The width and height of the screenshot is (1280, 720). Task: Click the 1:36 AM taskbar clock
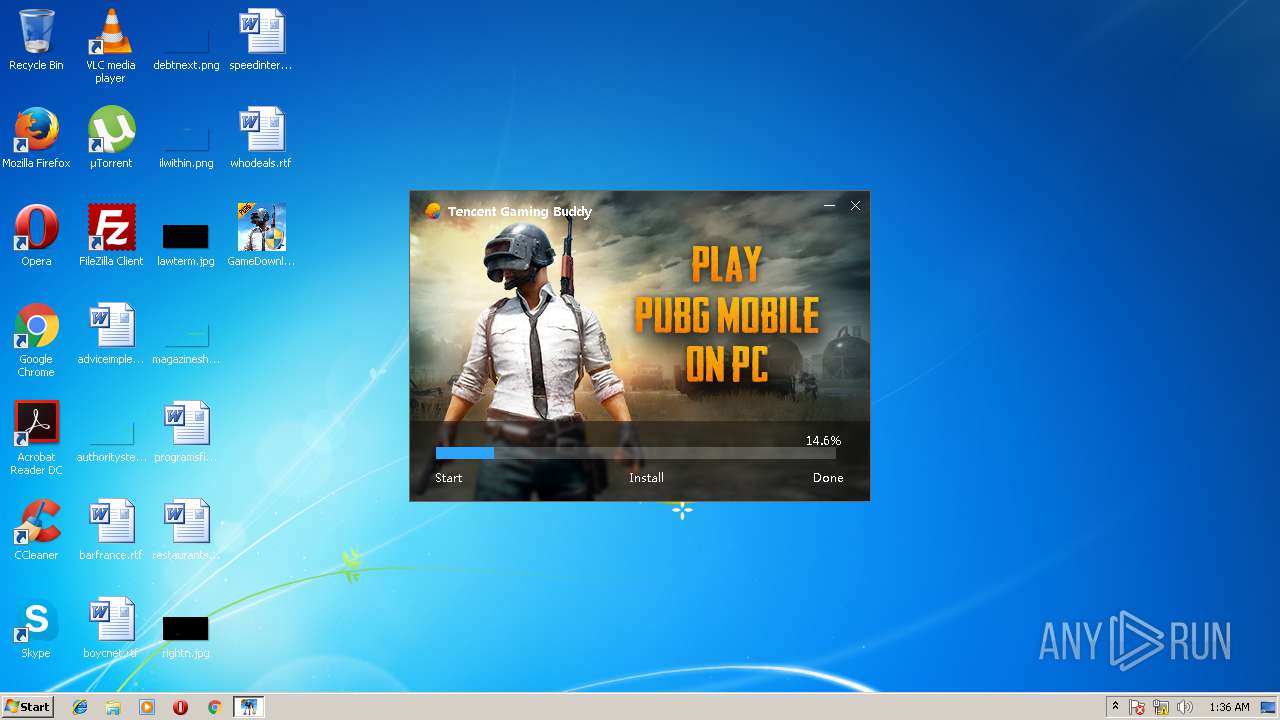pos(1229,707)
